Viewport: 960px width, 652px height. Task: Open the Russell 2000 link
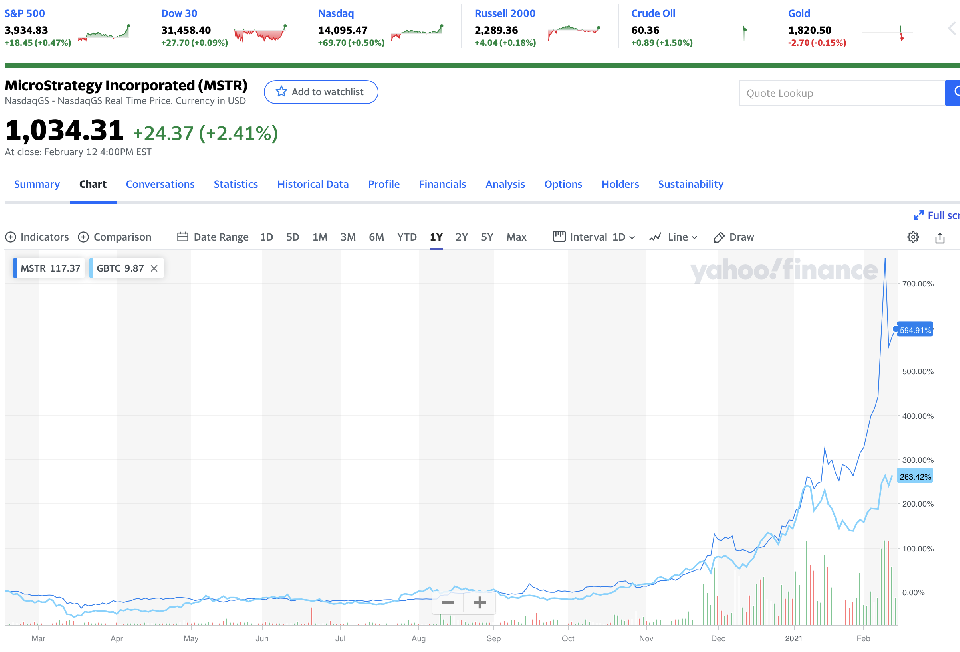coord(505,13)
